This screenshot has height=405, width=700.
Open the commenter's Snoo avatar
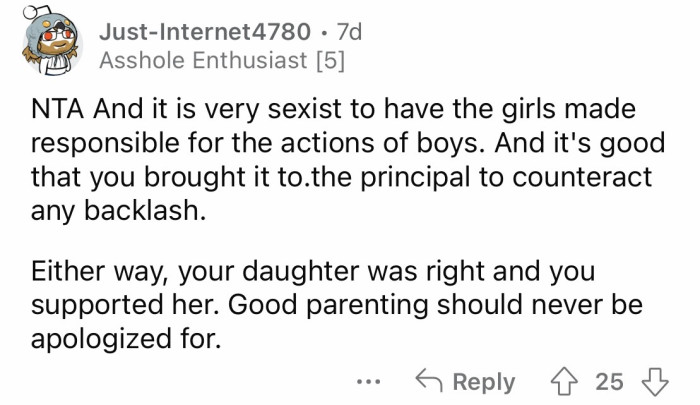[x=45, y=46]
